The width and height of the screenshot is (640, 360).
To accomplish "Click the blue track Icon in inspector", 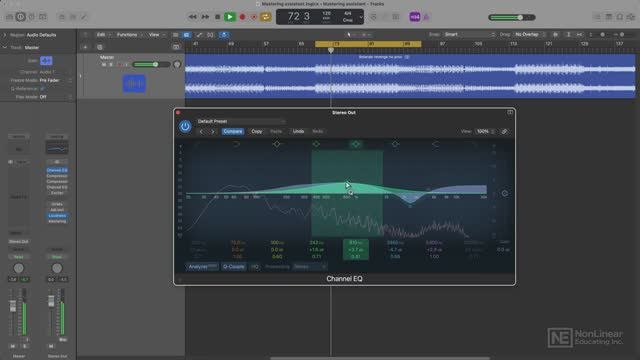I will tap(46, 61).
